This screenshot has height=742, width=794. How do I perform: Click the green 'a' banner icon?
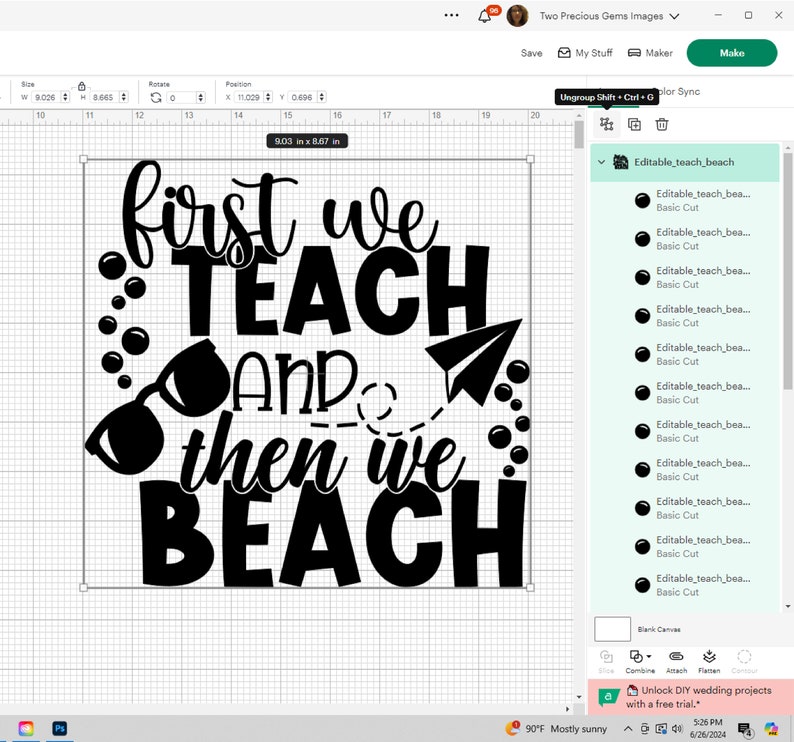click(608, 697)
